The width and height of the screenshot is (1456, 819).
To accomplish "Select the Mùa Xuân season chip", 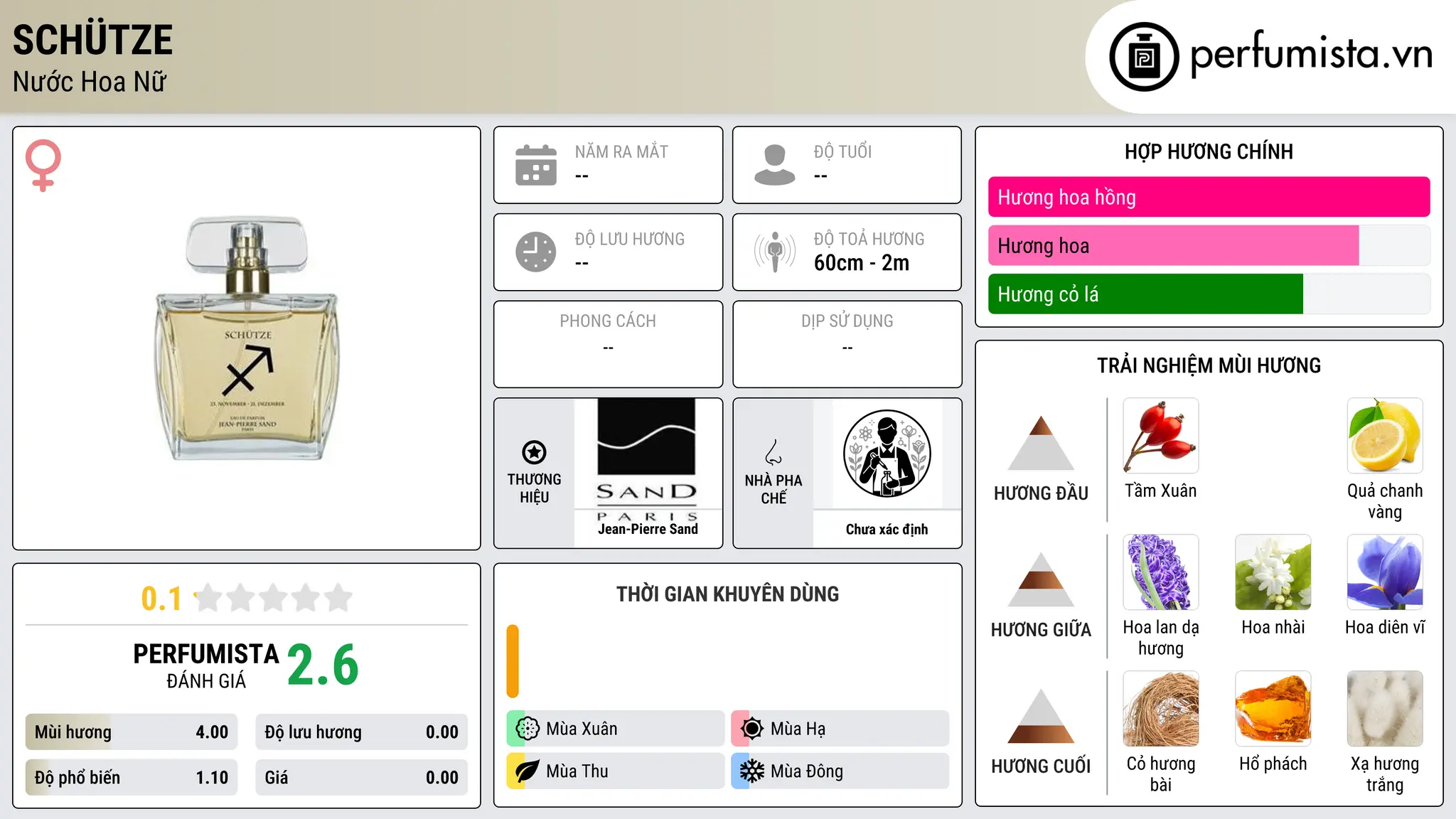I will click(x=616, y=729).
